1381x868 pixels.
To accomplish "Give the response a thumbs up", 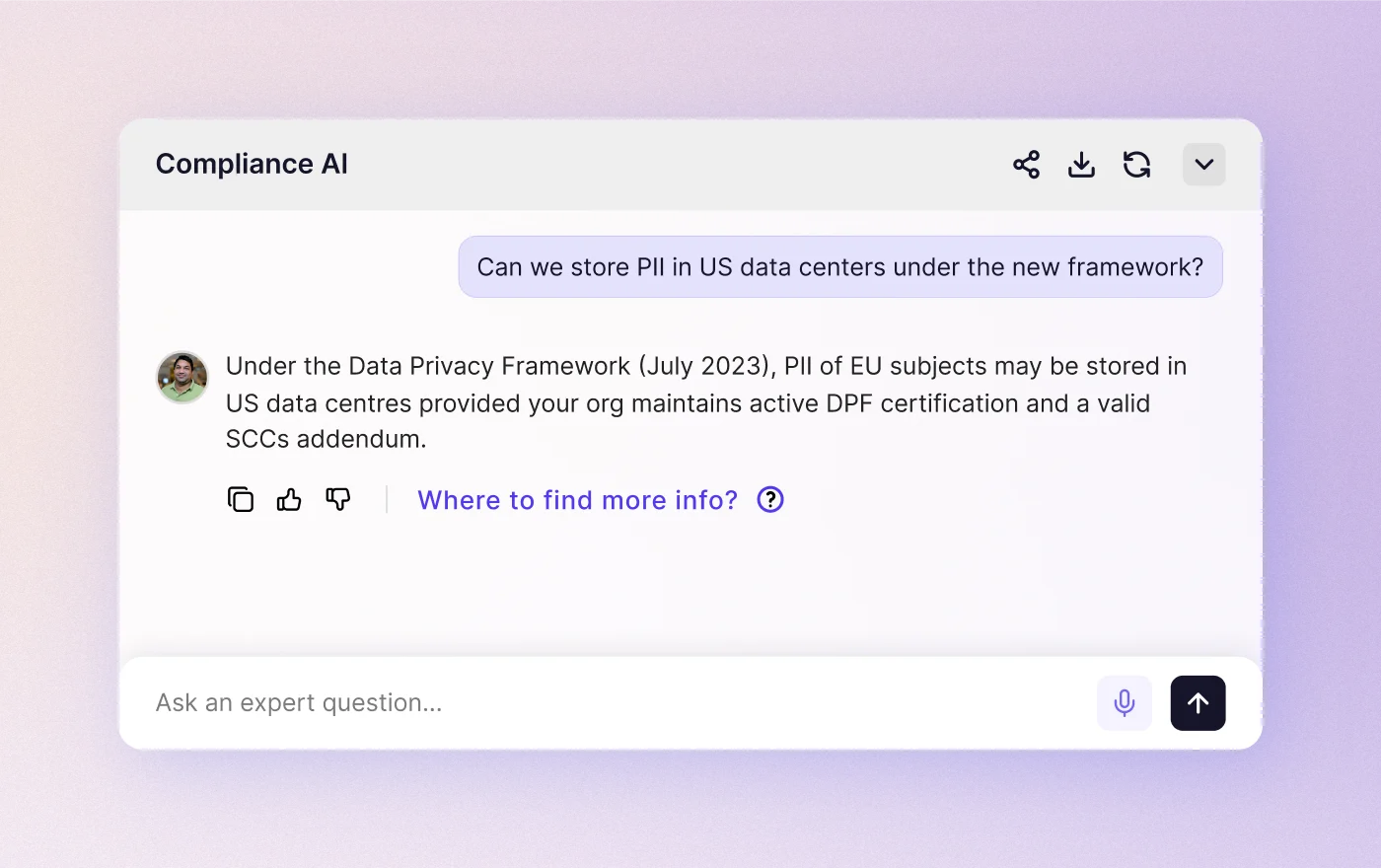I will (x=289, y=500).
